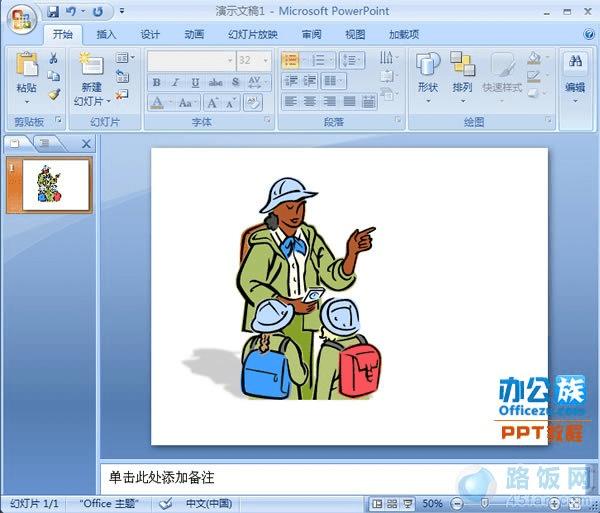
Task: Open the font size 32 dropdown
Action: point(266,60)
